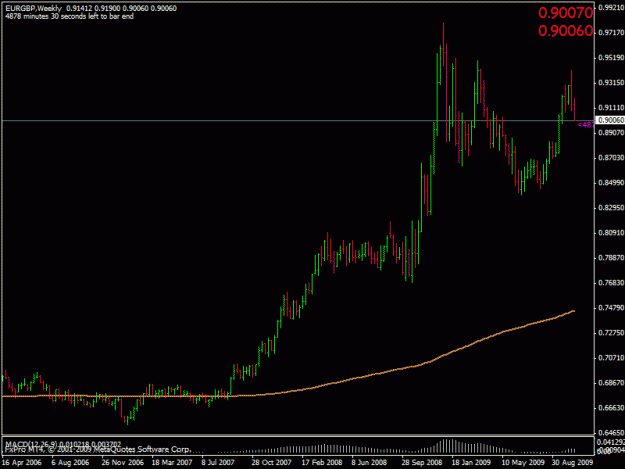This screenshot has width=625, height=469.
Task: Click the 0.89070 price axis label
Action: [611, 133]
